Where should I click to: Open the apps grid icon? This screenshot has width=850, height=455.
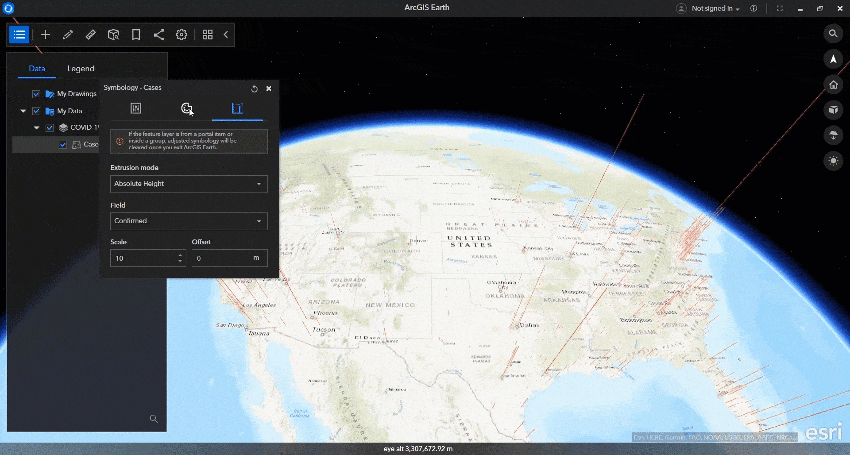(x=208, y=35)
